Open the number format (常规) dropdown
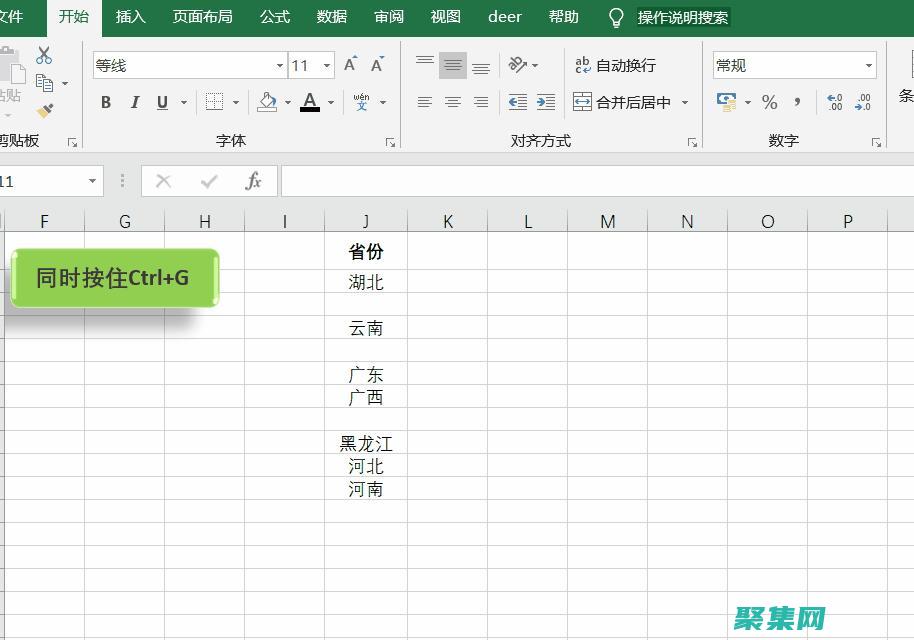Image resolution: width=914 pixels, height=640 pixels. (x=869, y=64)
